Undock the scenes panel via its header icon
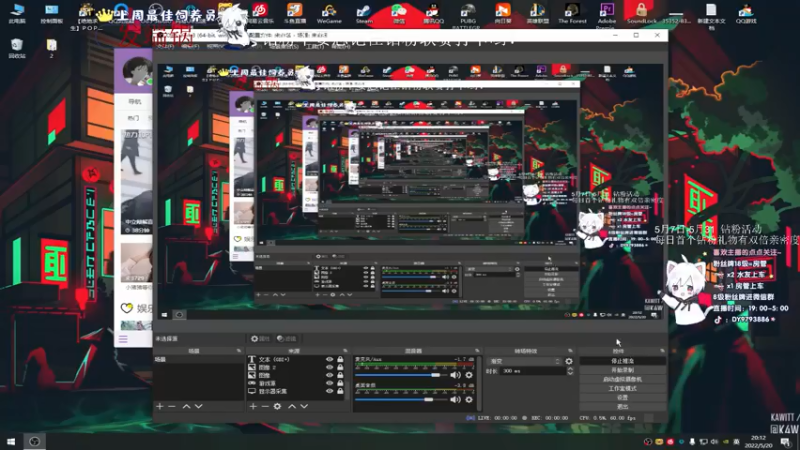This screenshot has height=450, width=800. point(239,351)
